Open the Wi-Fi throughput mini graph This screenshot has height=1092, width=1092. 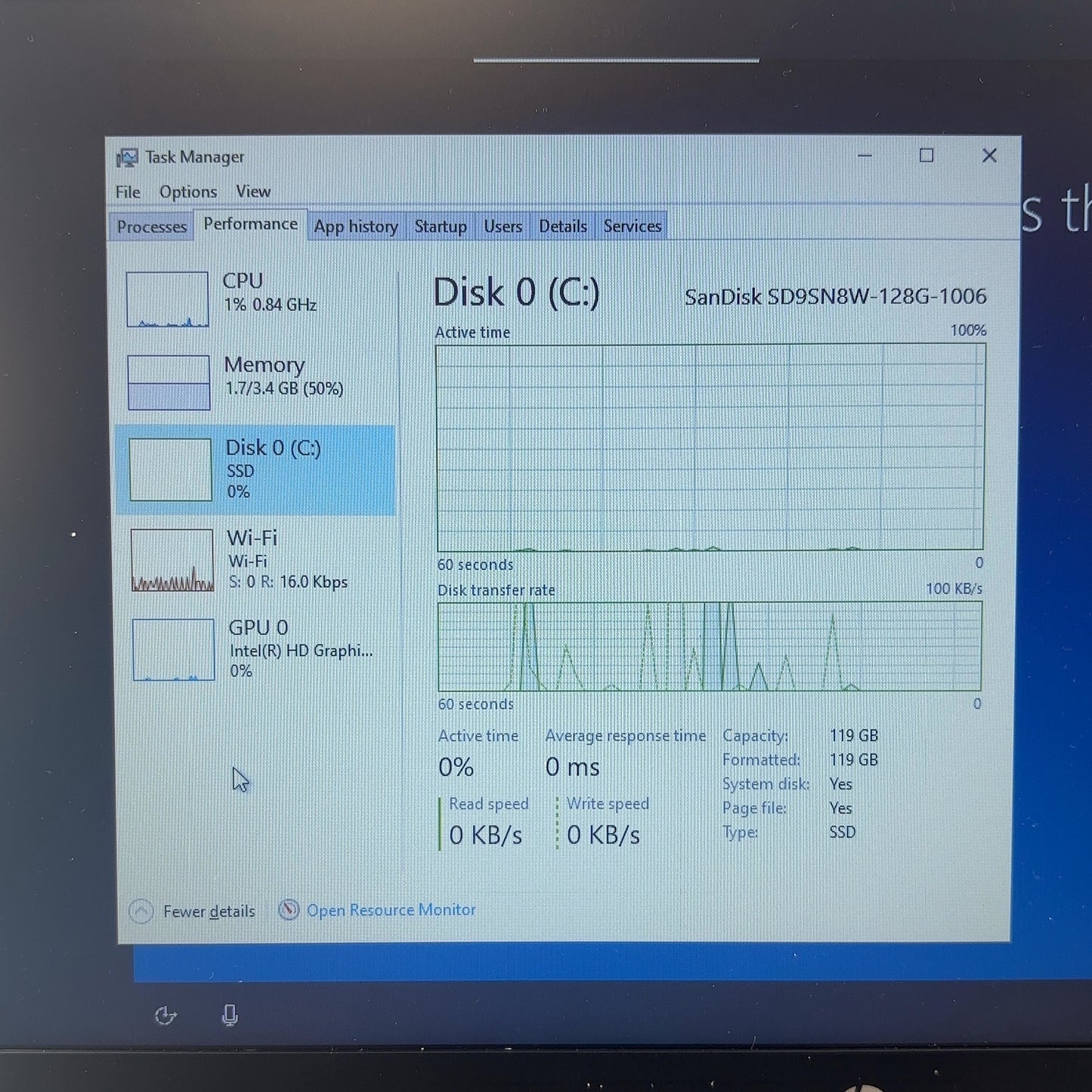pos(172,560)
